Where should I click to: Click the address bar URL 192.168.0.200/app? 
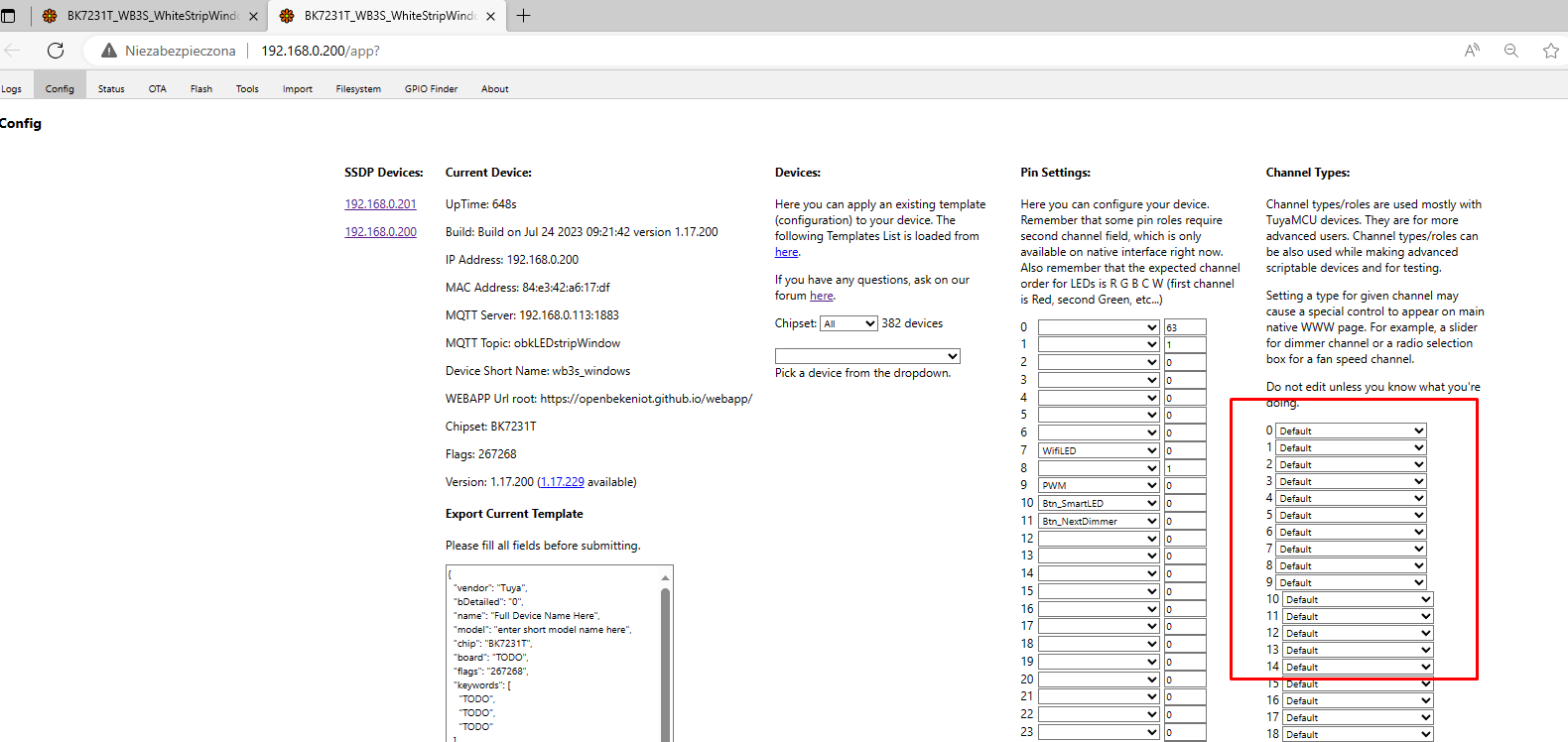[x=321, y=51]
